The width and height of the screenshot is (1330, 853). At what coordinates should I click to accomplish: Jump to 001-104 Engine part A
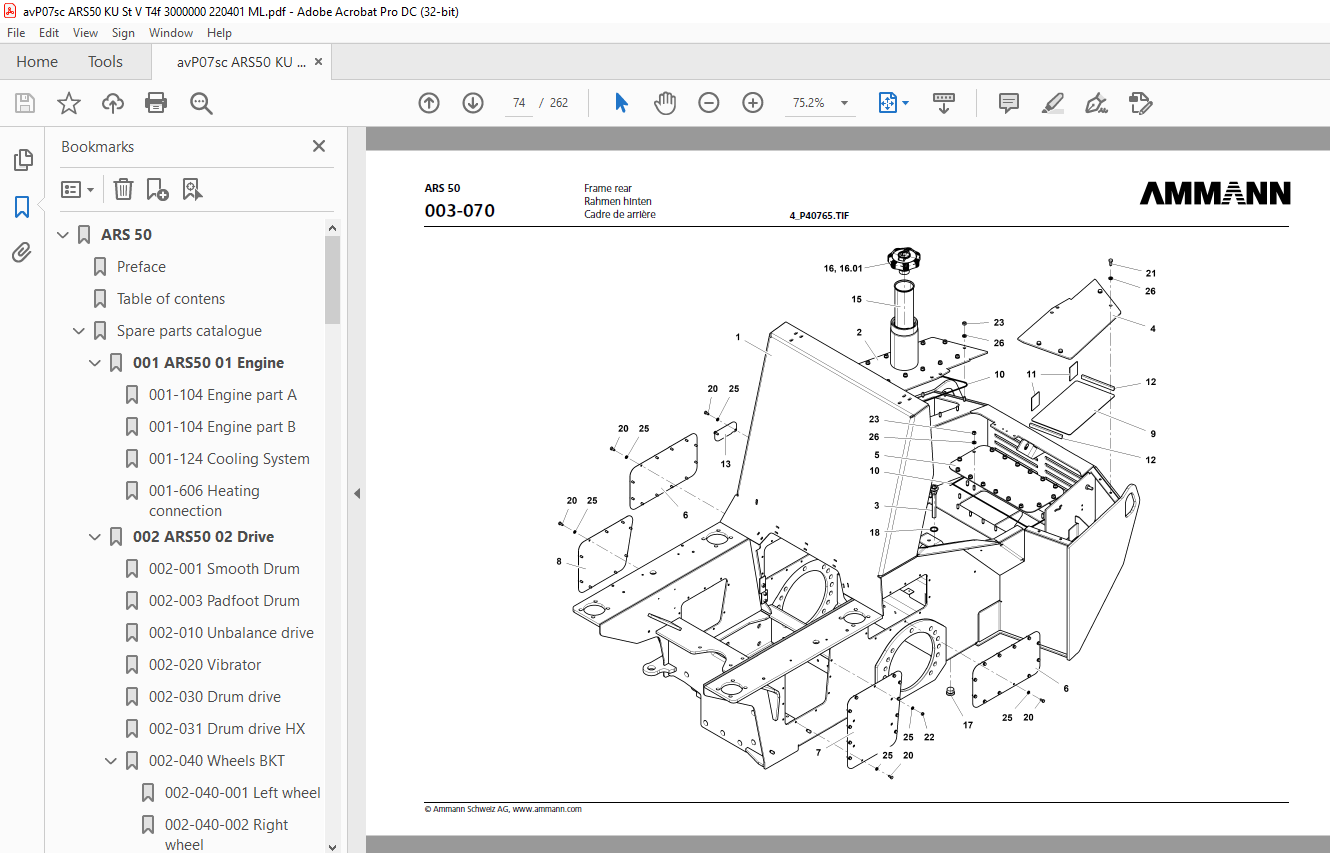click(x=223, y=395)
